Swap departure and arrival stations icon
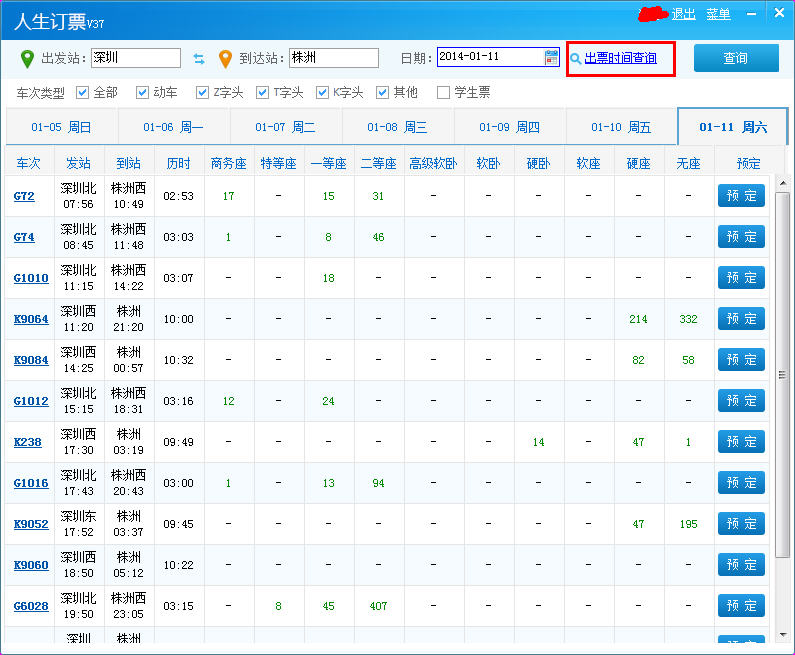Viewport: 795px width, 655px height. 199,59
